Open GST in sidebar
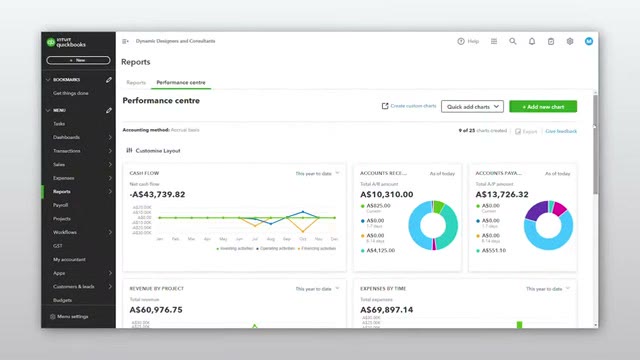Screen dimensions: 640x360 (58, 246)
